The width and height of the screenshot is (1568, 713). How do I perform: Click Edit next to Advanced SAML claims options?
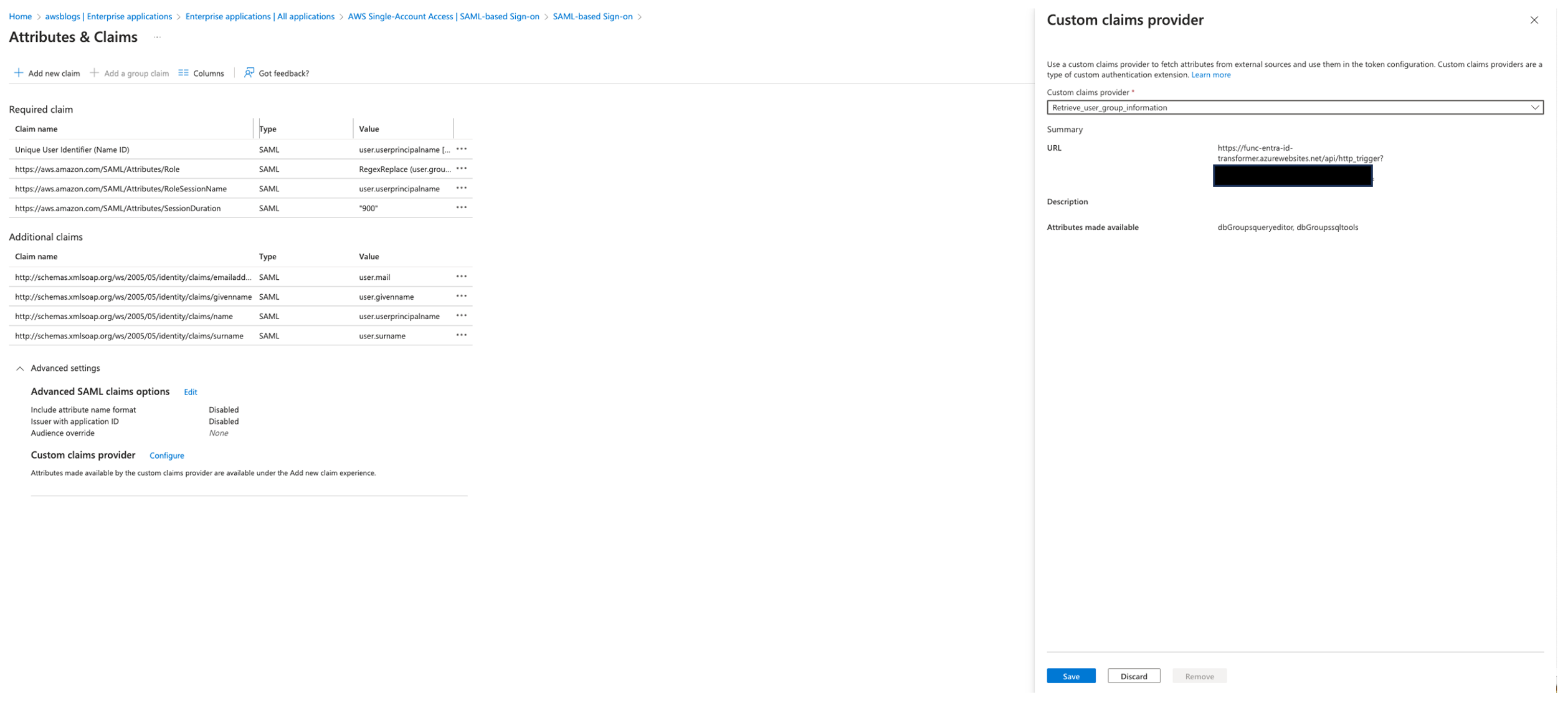pyautogui.click(x=191, y=393)
